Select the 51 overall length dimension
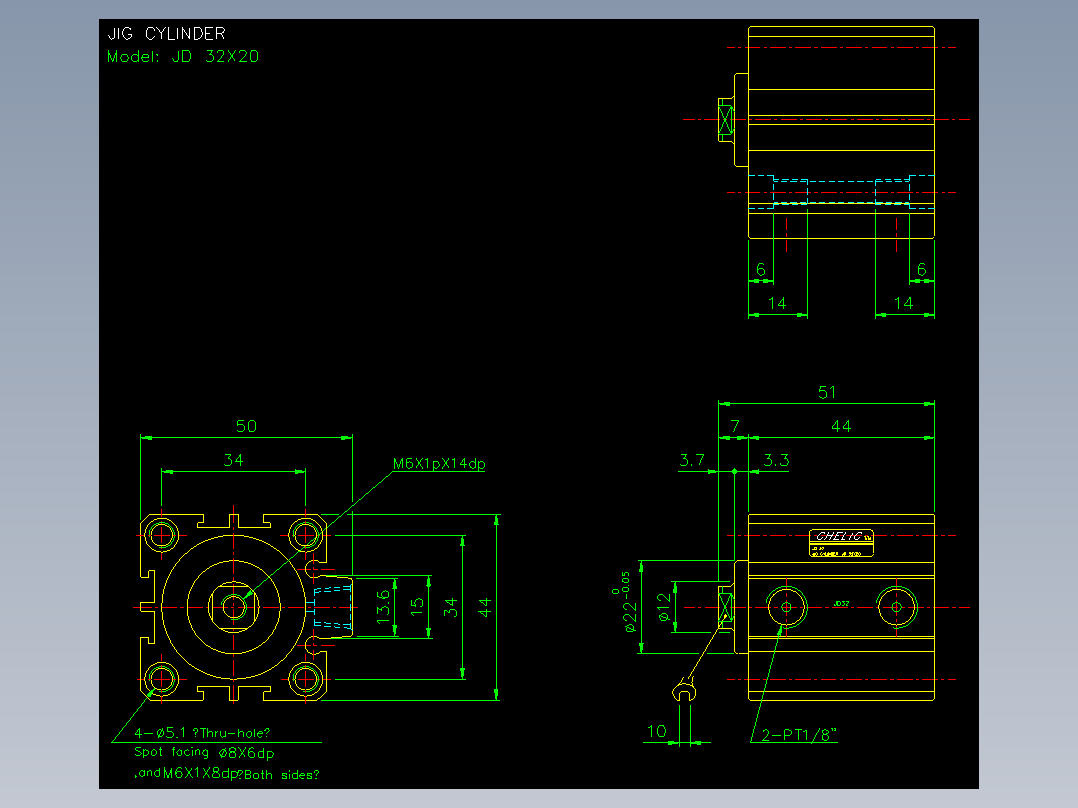Viewport: 1078px width, 808px height. coord(827,393)
